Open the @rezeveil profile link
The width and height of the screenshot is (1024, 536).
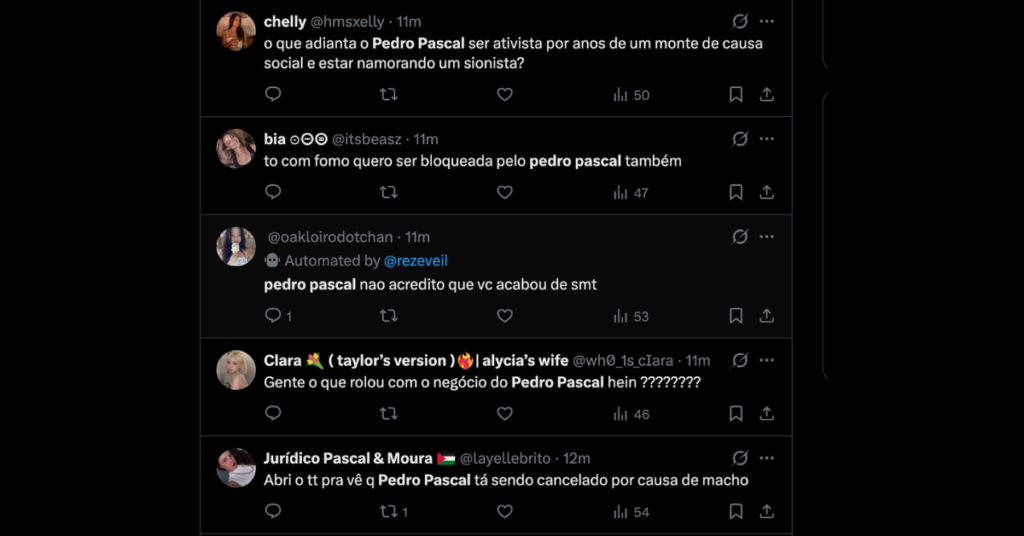tap(416, 261)
